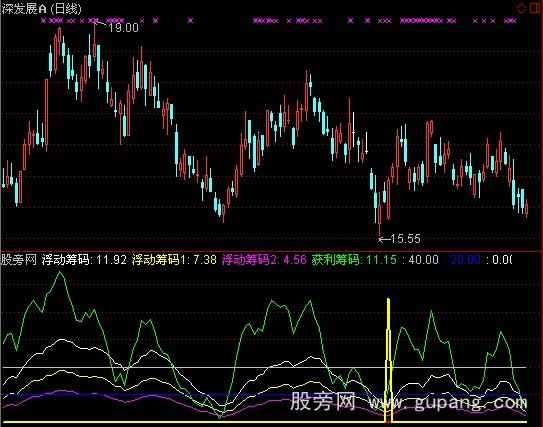Select the 19.00 high price label
Screen dimensions: 543x427
tap(123, 27)
